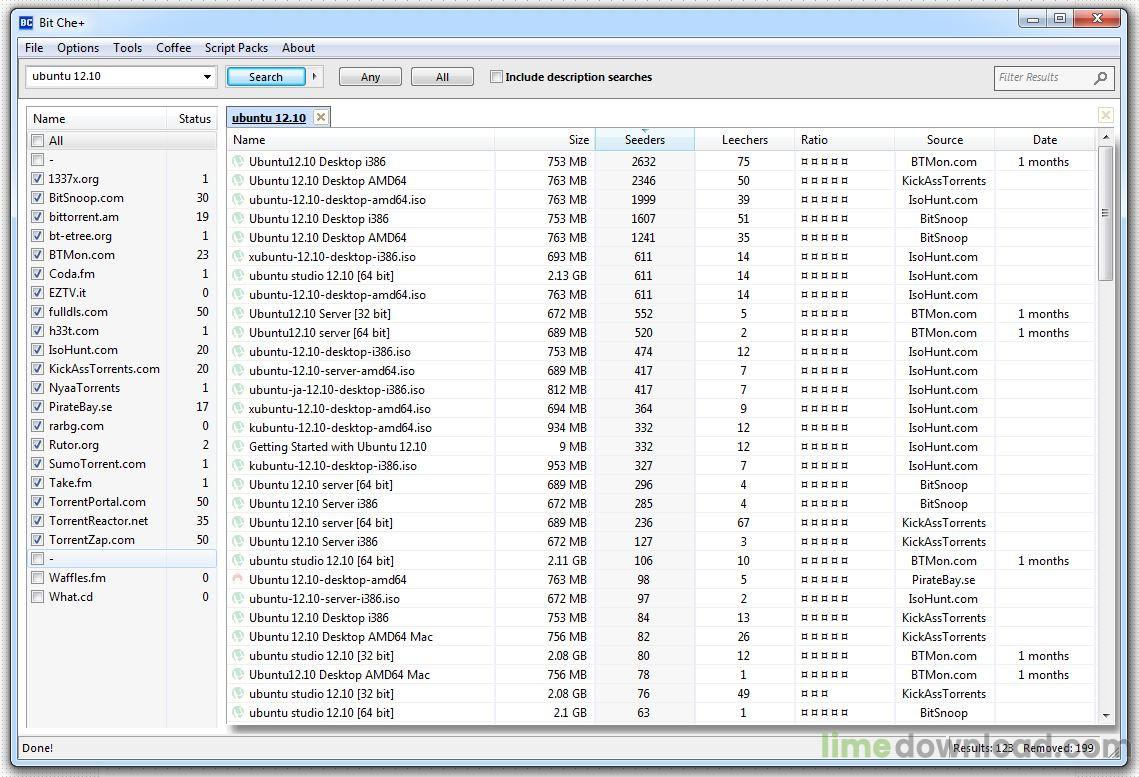Select the TorrentReactor.net row in the sources list
1139x777 pixels.
[x=121, y=521]
